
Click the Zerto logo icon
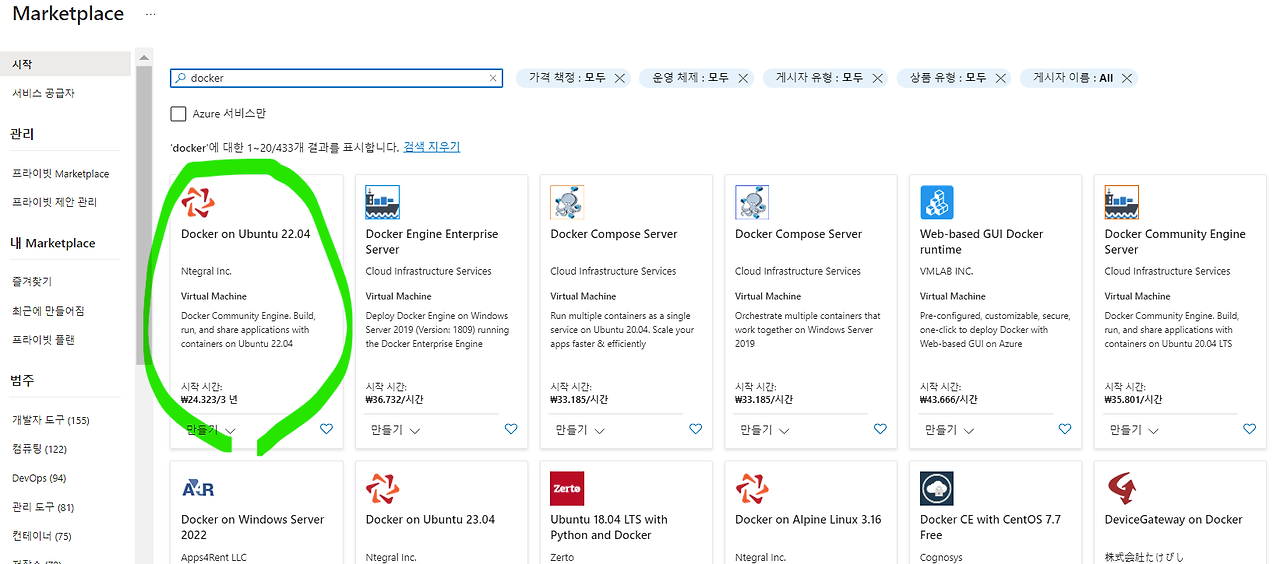567,488
